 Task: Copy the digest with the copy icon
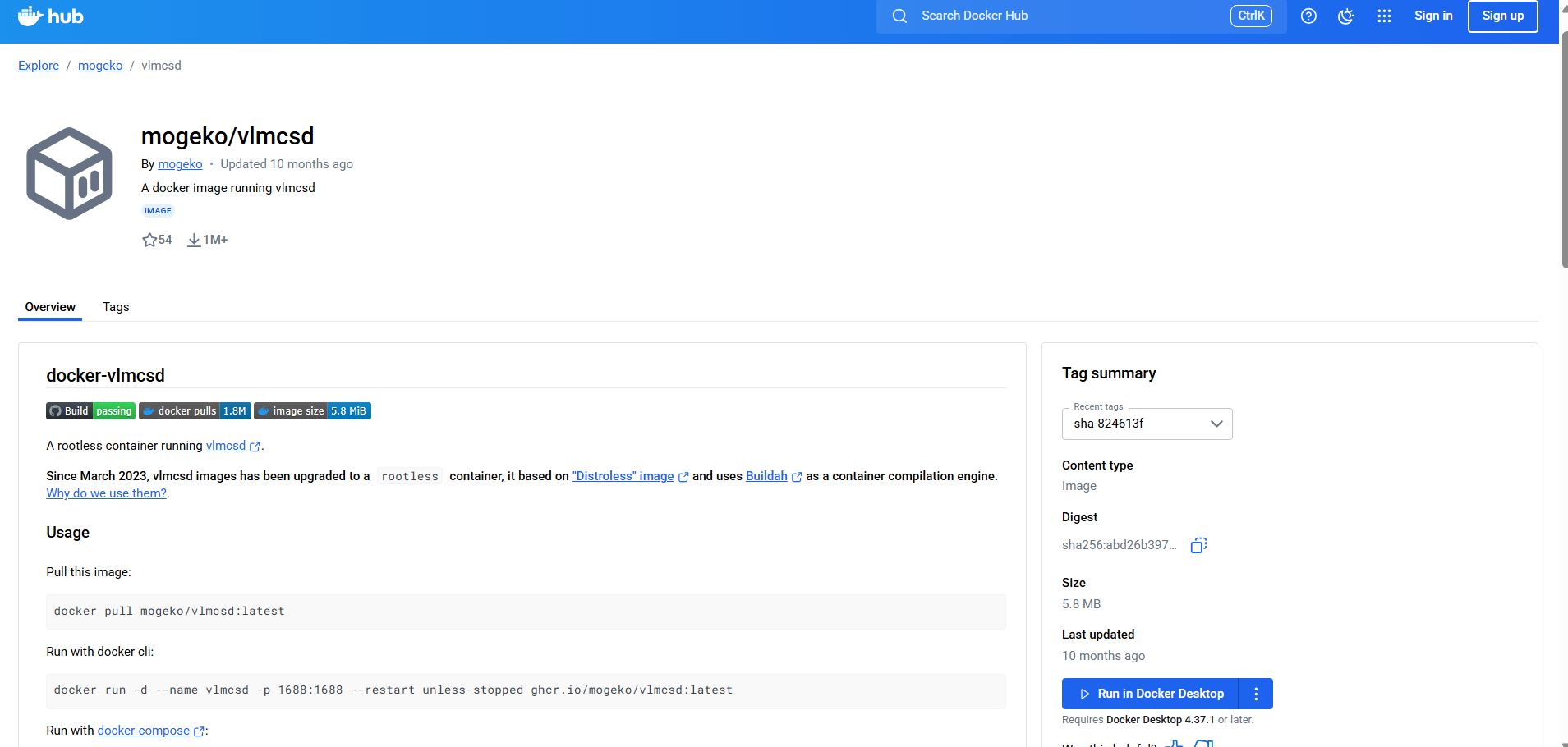[1198, 545]
